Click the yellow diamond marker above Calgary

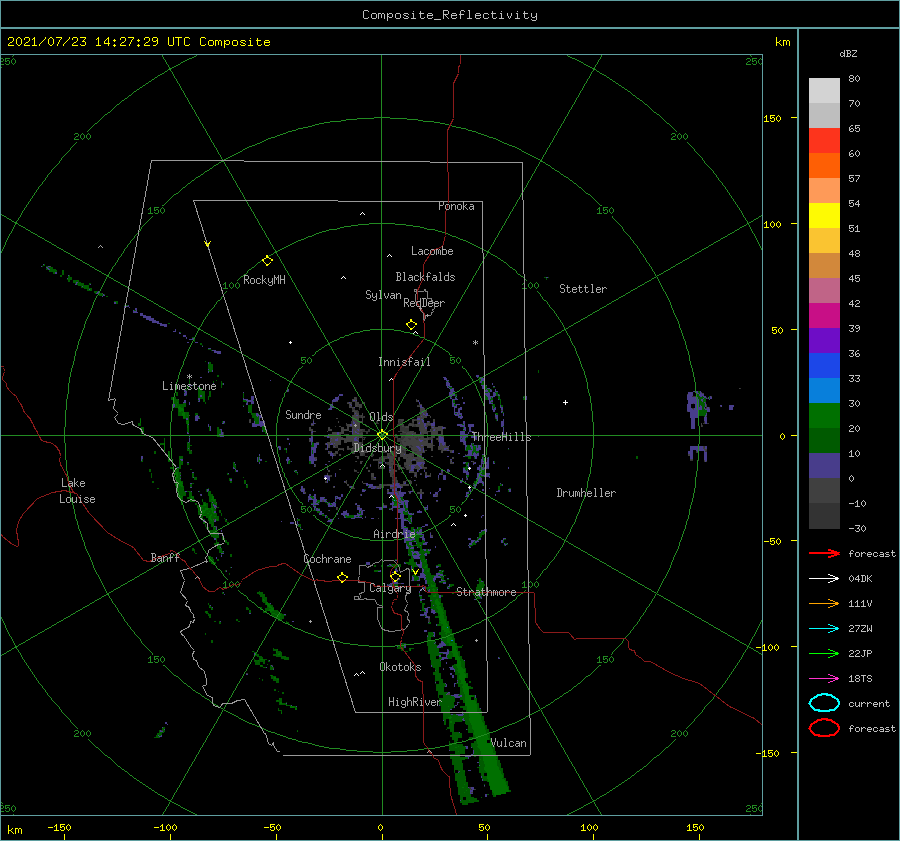tap(395, 576)
